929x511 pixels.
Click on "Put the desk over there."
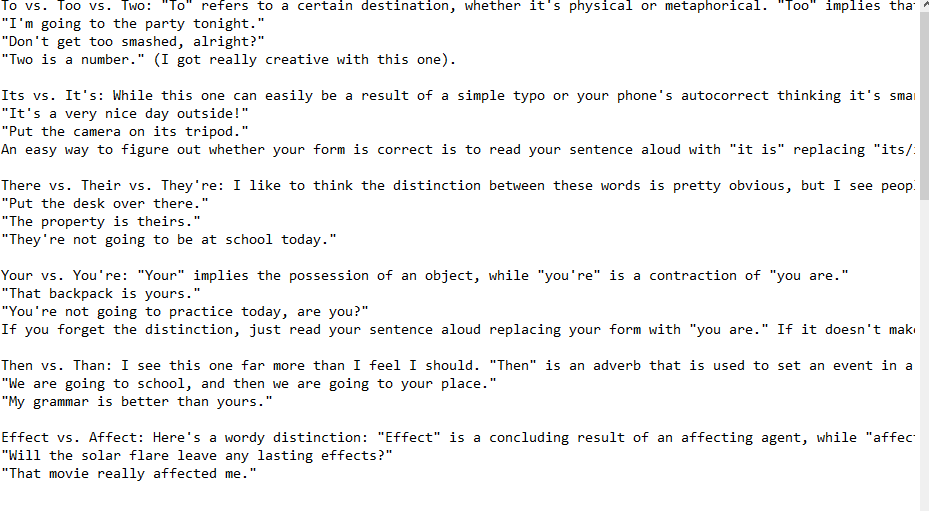click(105, 204)
